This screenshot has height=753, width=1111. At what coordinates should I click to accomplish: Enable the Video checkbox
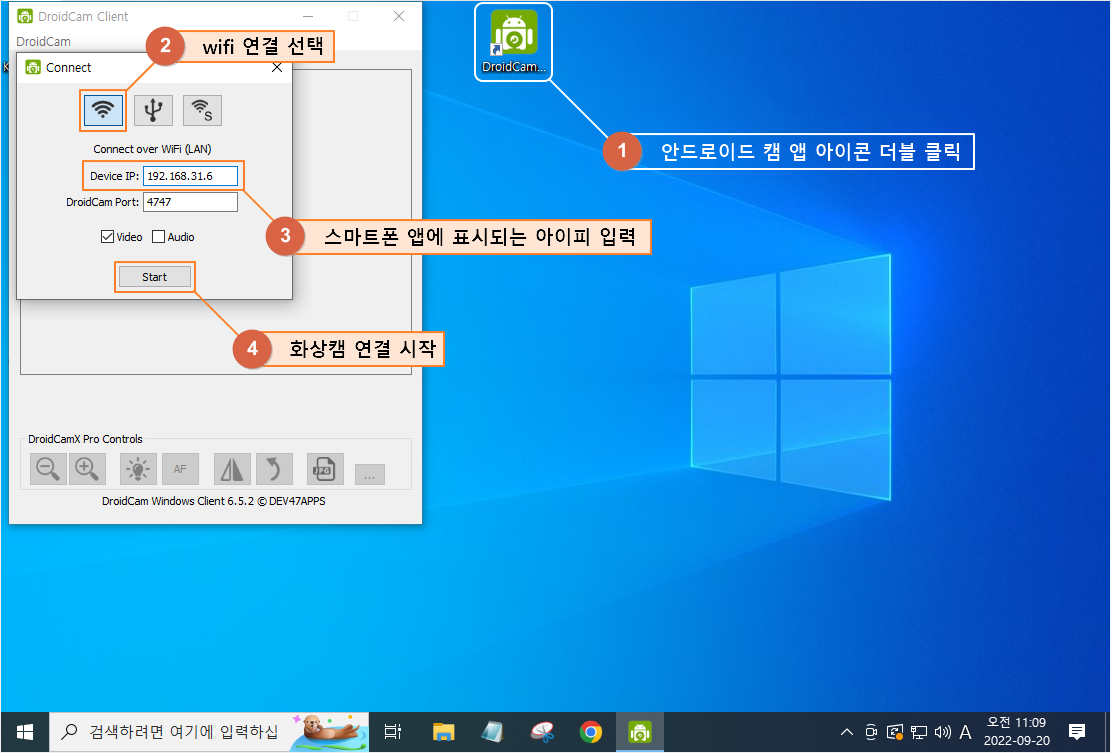pyautogui.click(x=107, y=237)
